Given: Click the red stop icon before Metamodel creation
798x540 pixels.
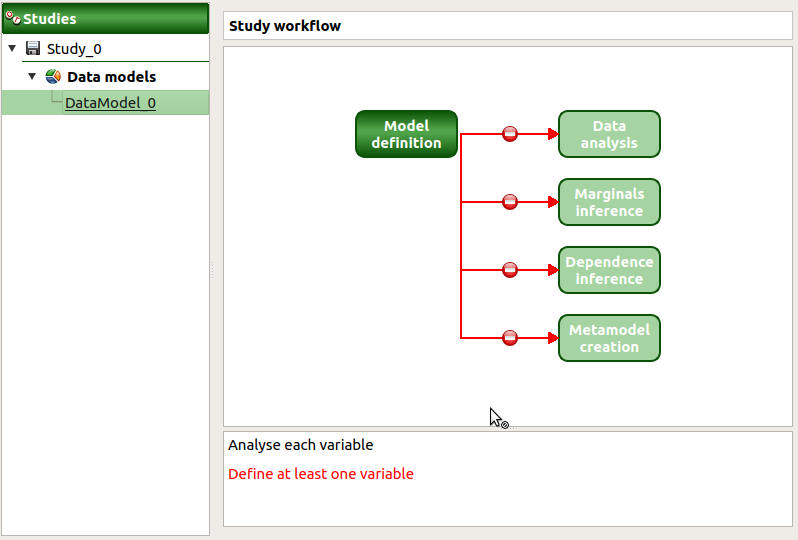Looking at the screenshot, I should pyautogui.click(x=510, y=338).
